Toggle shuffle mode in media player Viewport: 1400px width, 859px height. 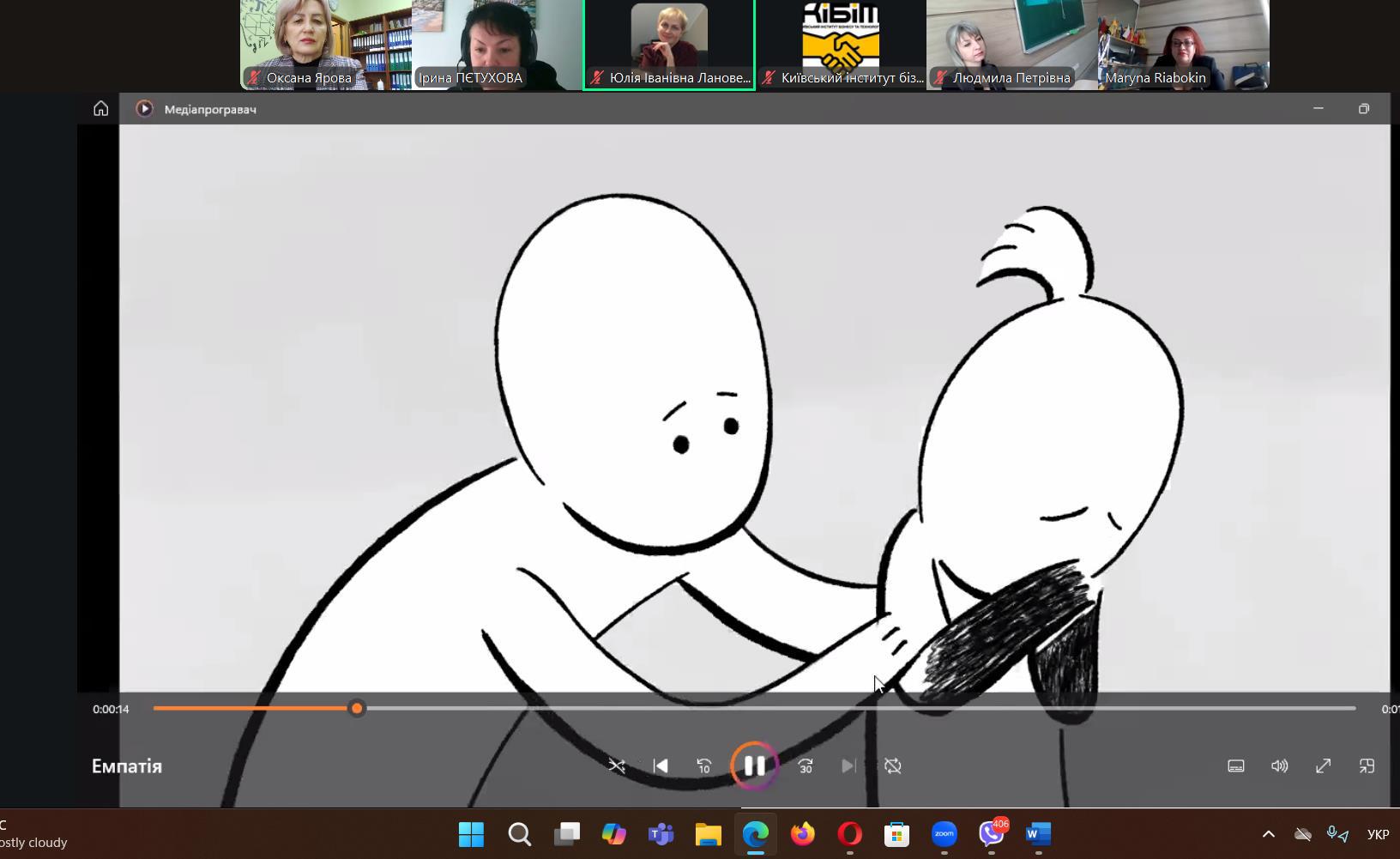tap(617, 765)
